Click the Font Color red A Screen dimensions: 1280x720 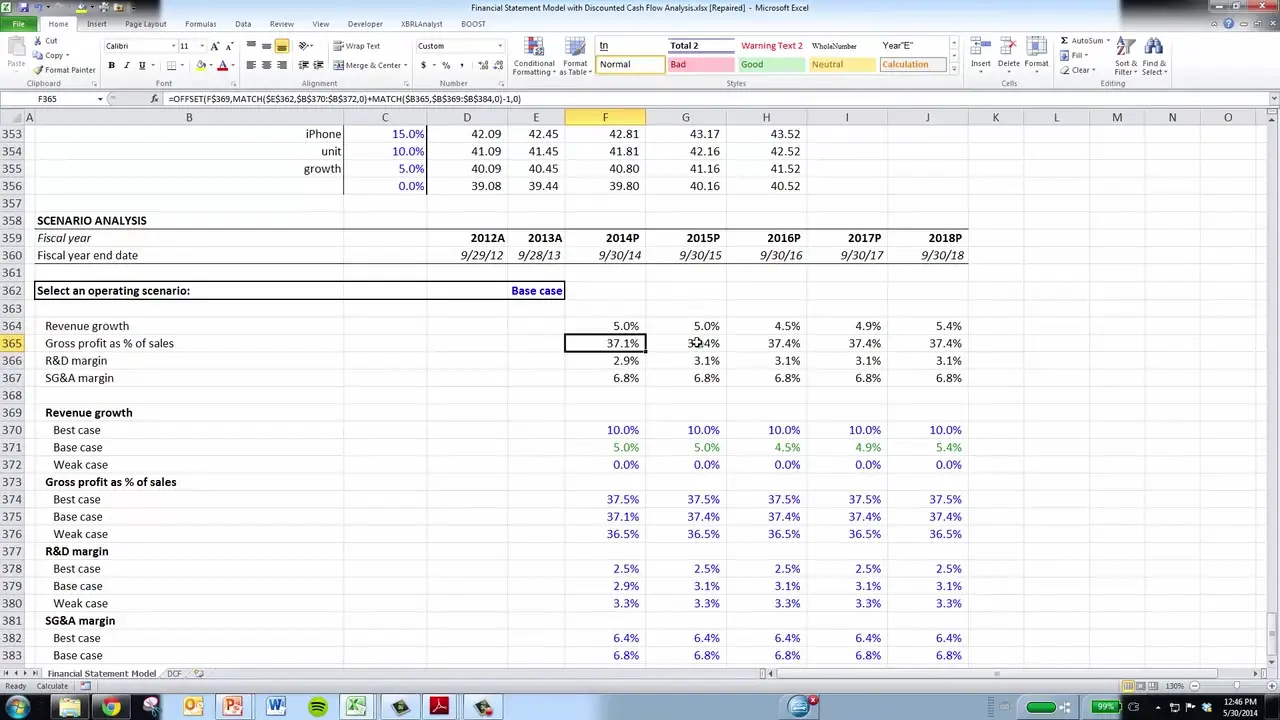(222, 65)
